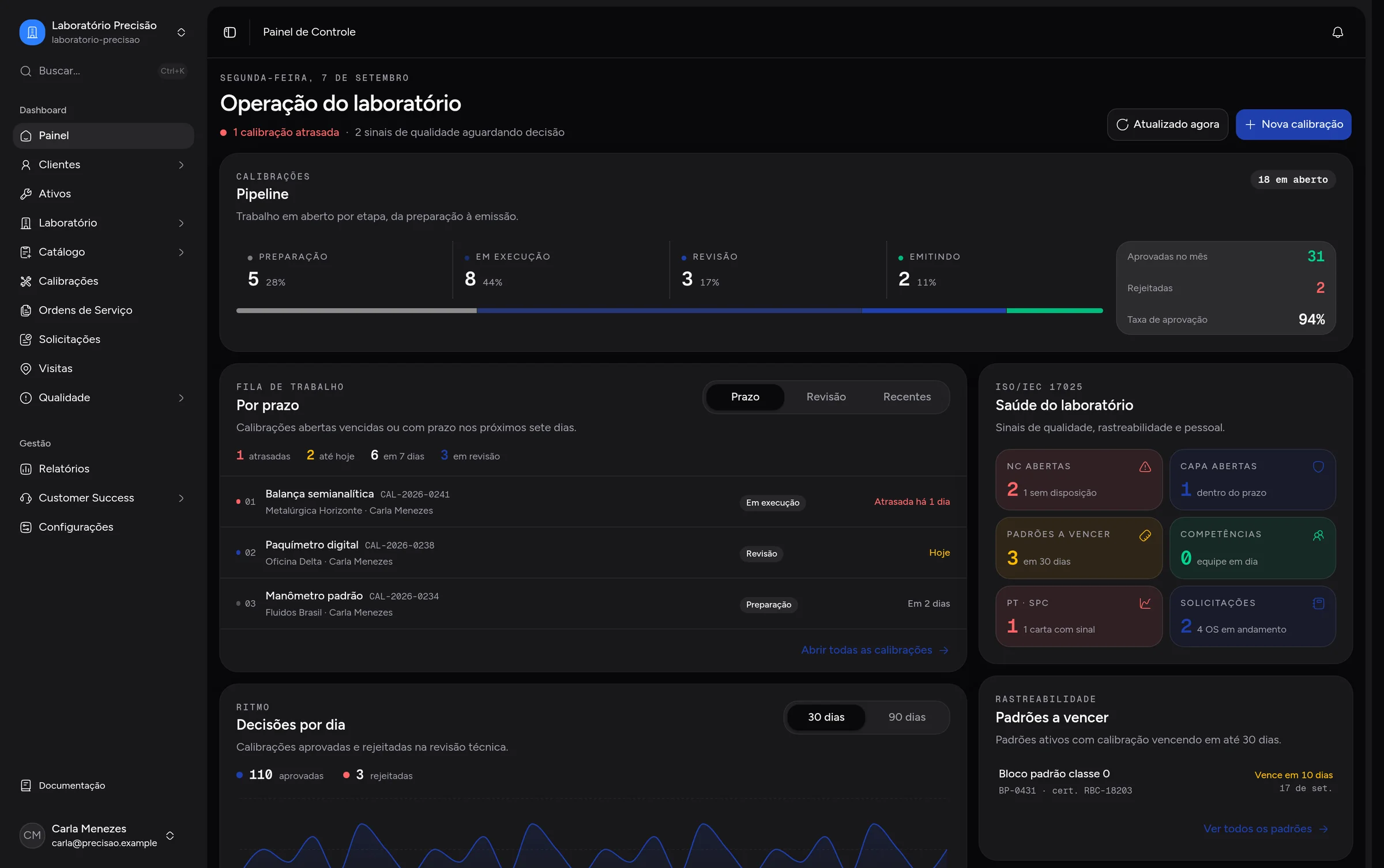Open Abrir todas as calibrações link
This screenshot has width=1384, height=868.
click(x=875, y=650)
